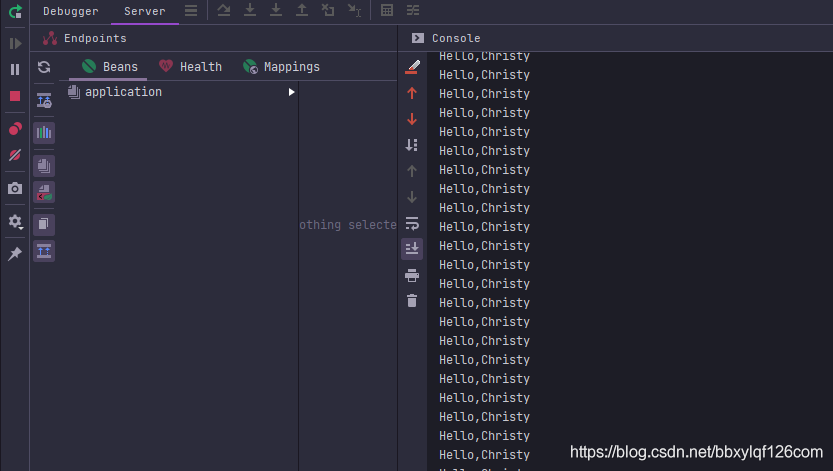Screen dimensions: 833x471
Task: Pause the running program
Action: click(15, 70)
